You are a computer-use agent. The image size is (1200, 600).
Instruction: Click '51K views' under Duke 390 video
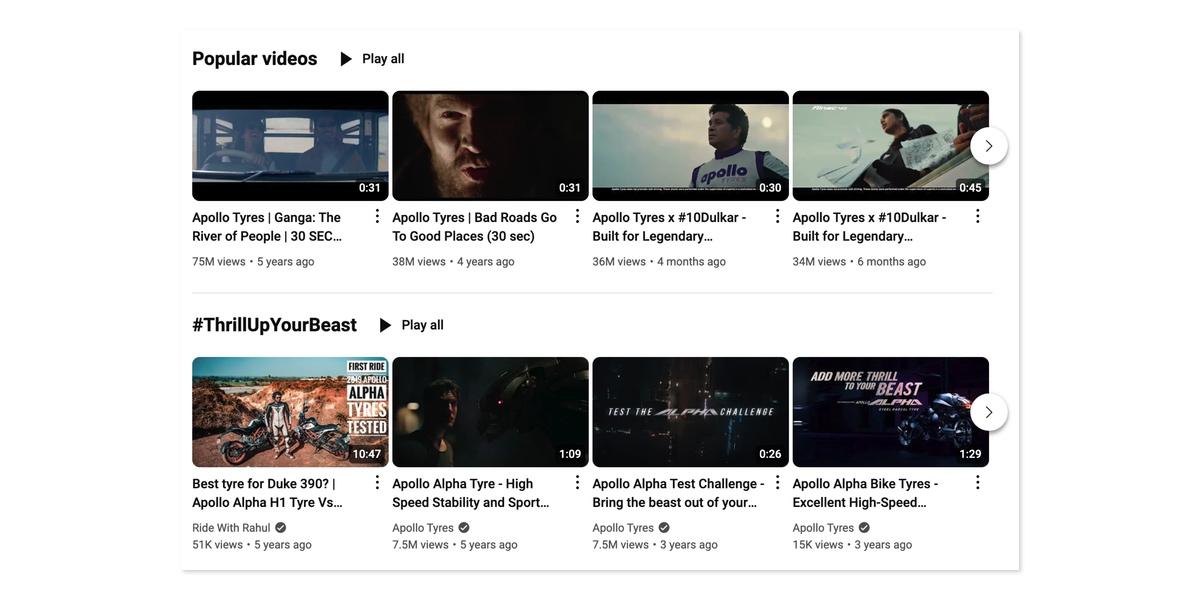coord(218,545)
